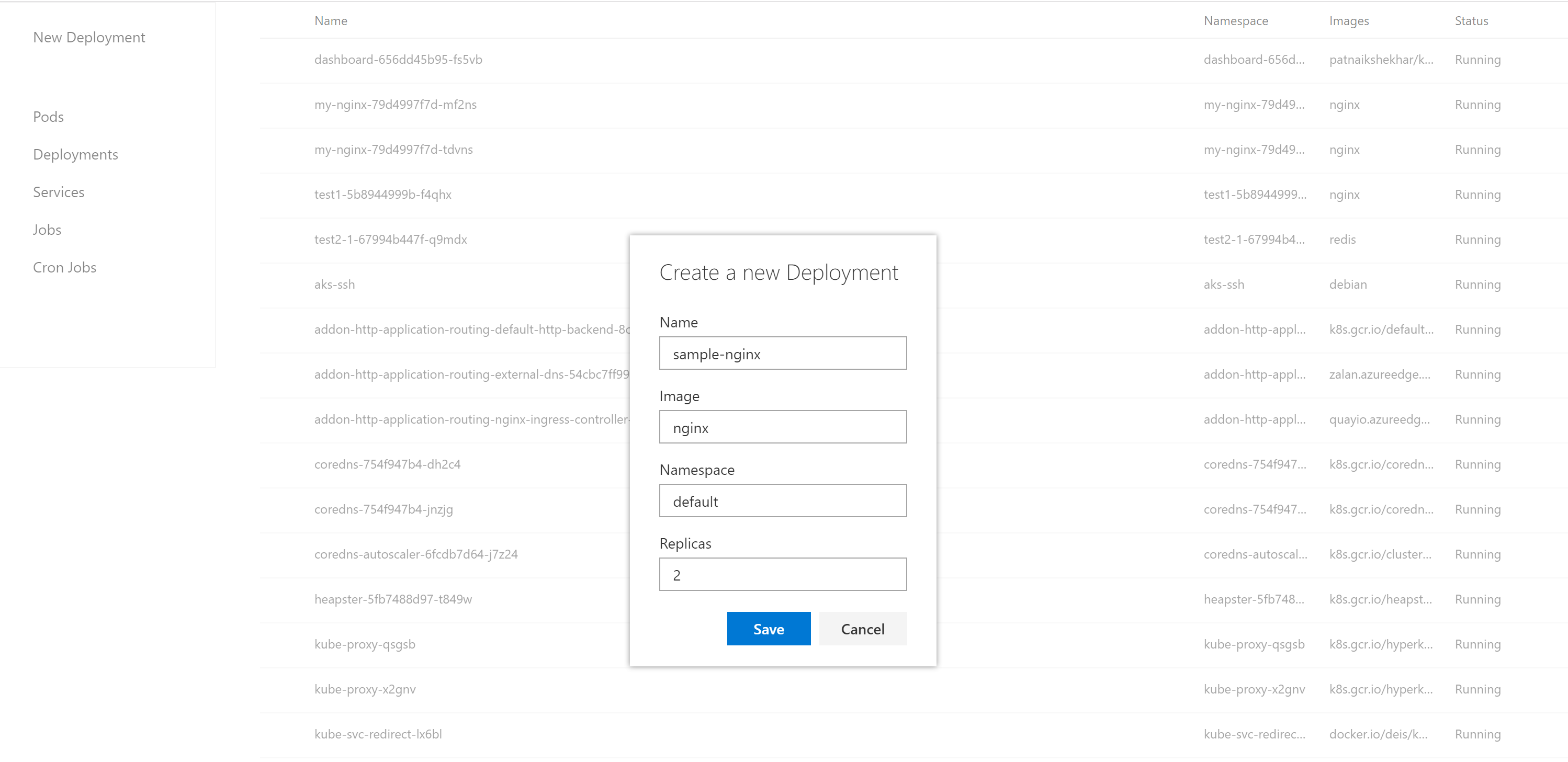Click Save in the Create Deployment dialog

point(768,629)
